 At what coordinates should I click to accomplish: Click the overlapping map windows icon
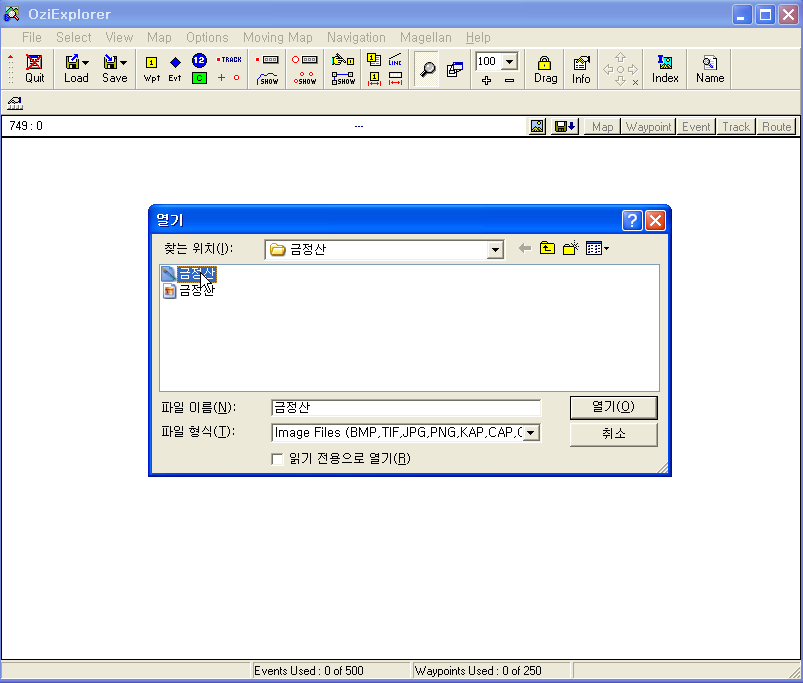point(455,69)
